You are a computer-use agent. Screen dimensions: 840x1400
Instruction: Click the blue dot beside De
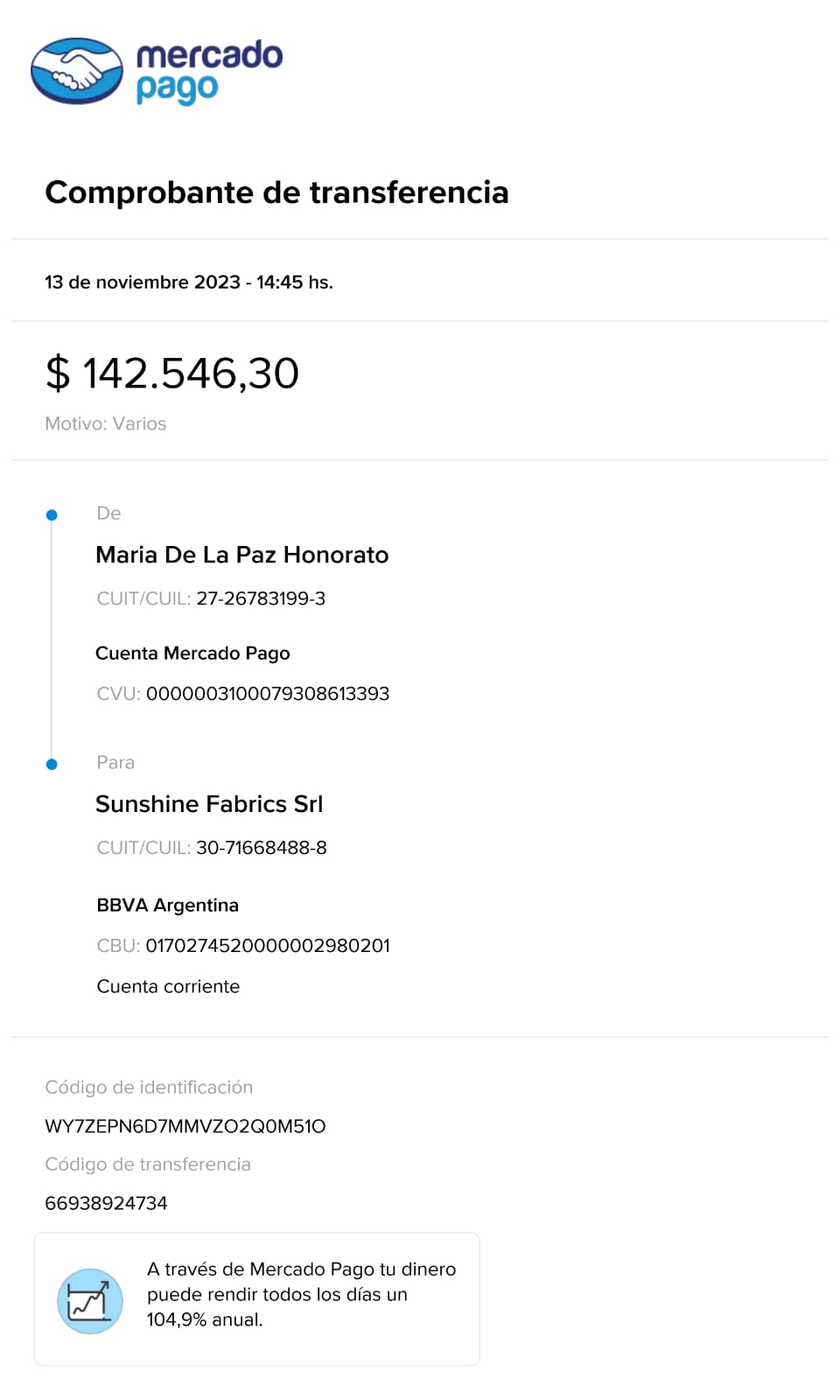click(52, 515)
